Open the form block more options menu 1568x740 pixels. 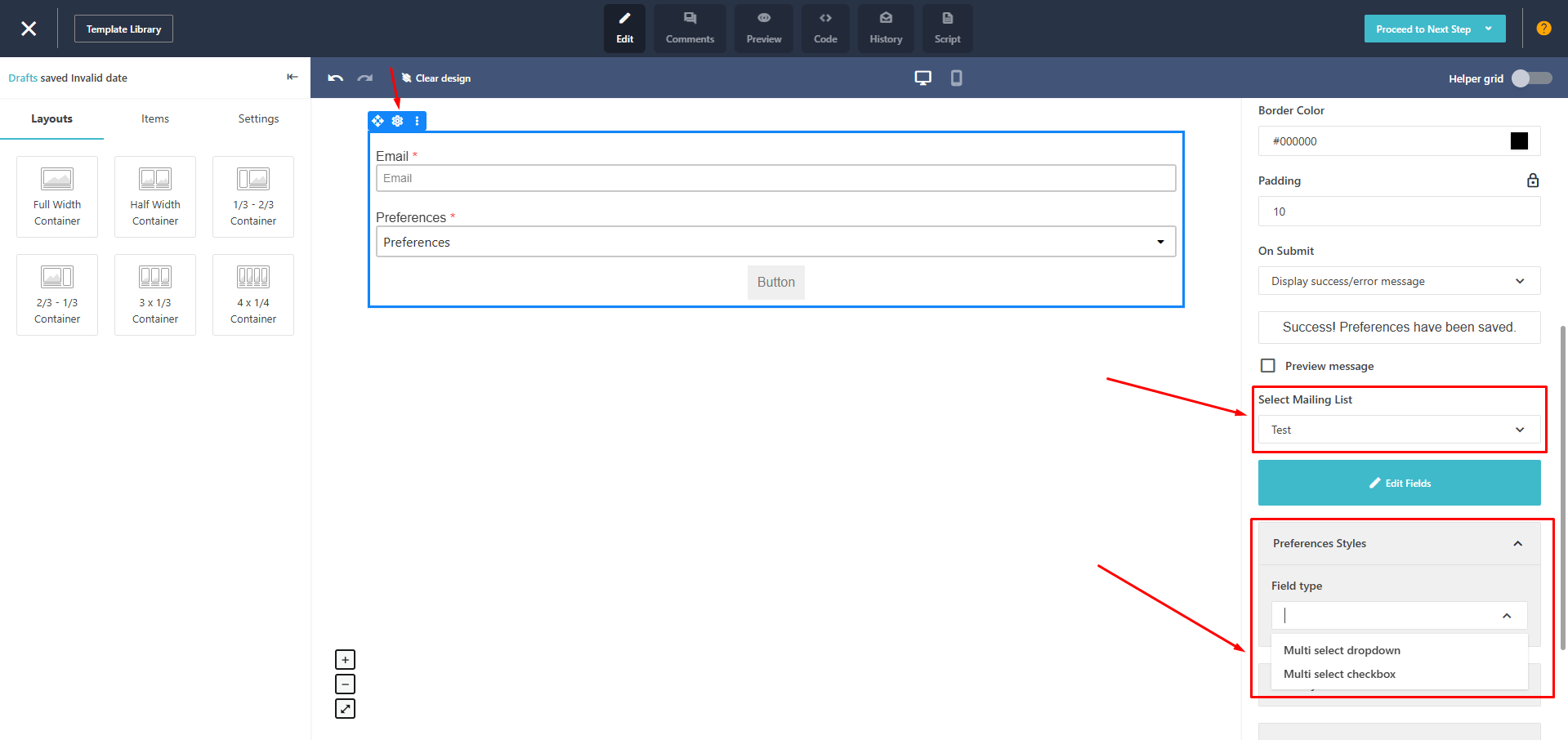417,121
